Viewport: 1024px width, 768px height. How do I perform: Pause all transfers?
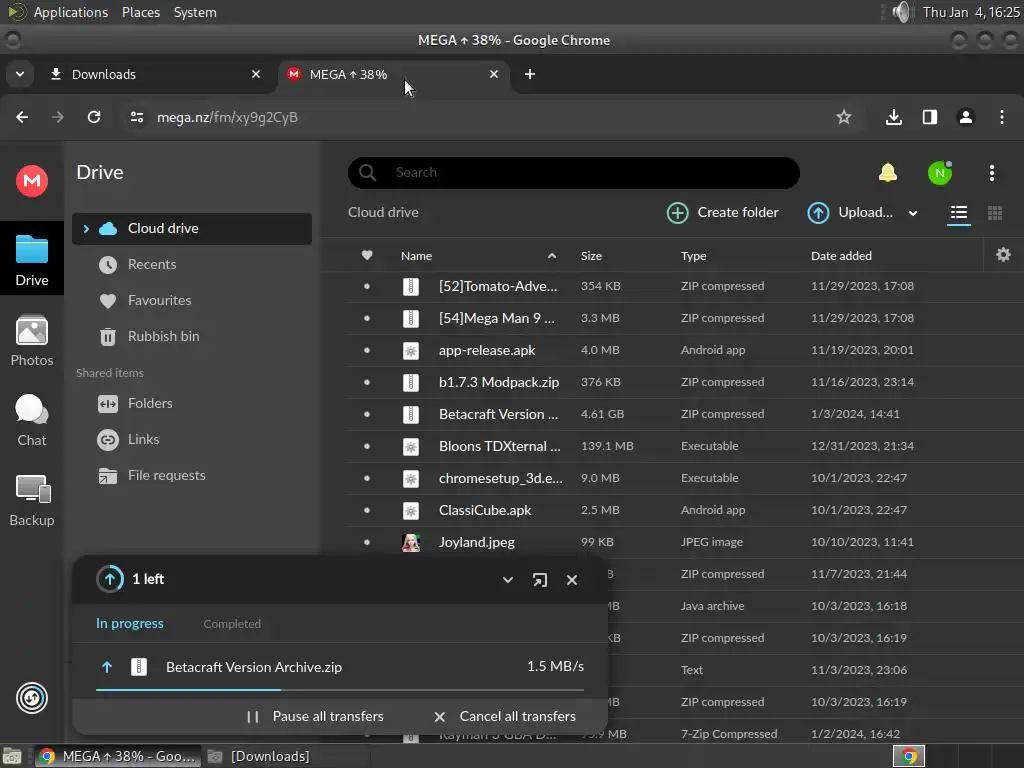(x=315, y=716)
